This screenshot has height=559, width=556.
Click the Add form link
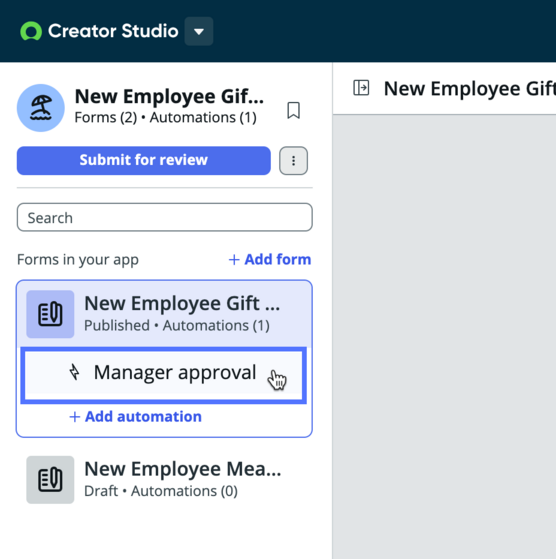(270, 260)
